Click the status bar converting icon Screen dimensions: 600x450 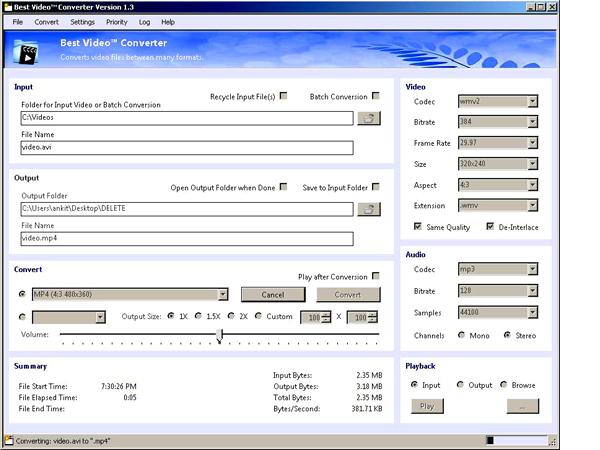click(9, 440)
